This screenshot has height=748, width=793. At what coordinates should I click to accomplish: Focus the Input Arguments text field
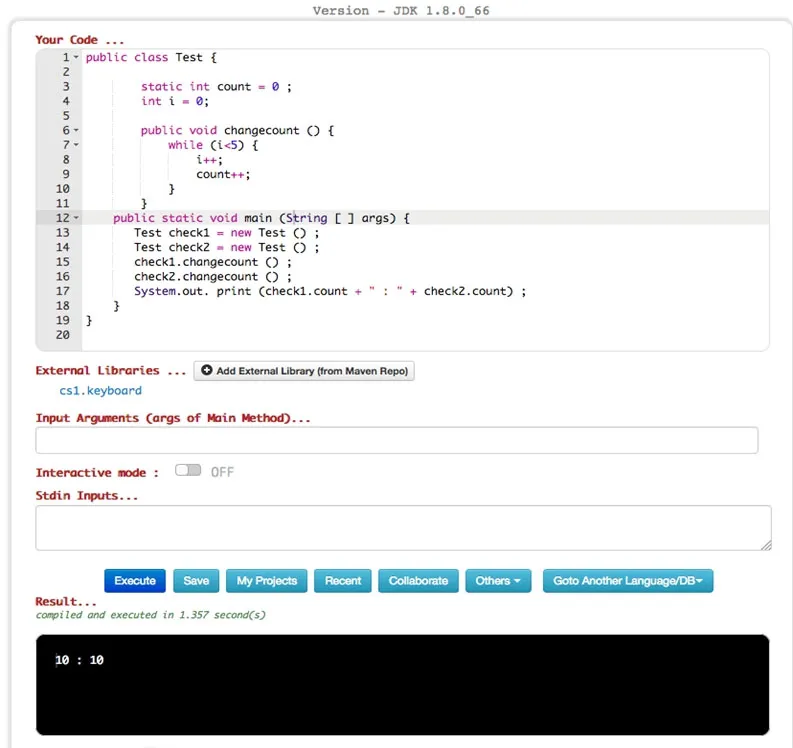tap(396, 440)
